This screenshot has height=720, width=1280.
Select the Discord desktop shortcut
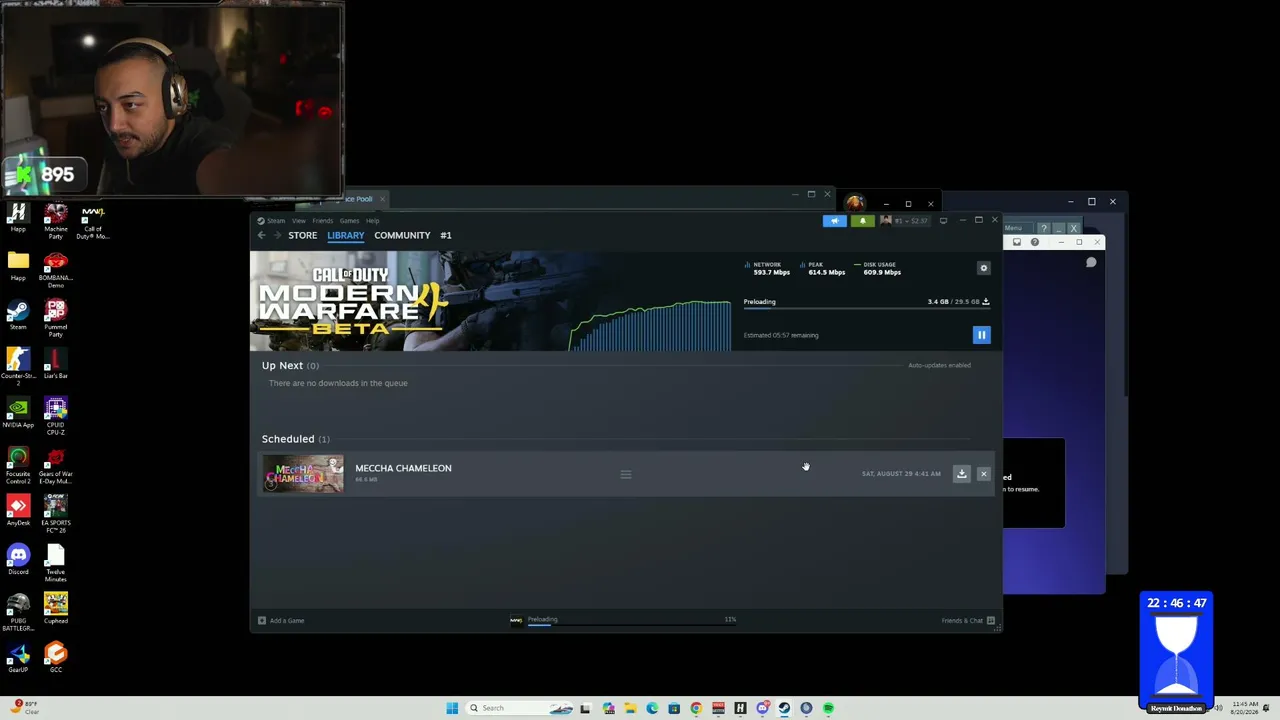tap(18, 561)
